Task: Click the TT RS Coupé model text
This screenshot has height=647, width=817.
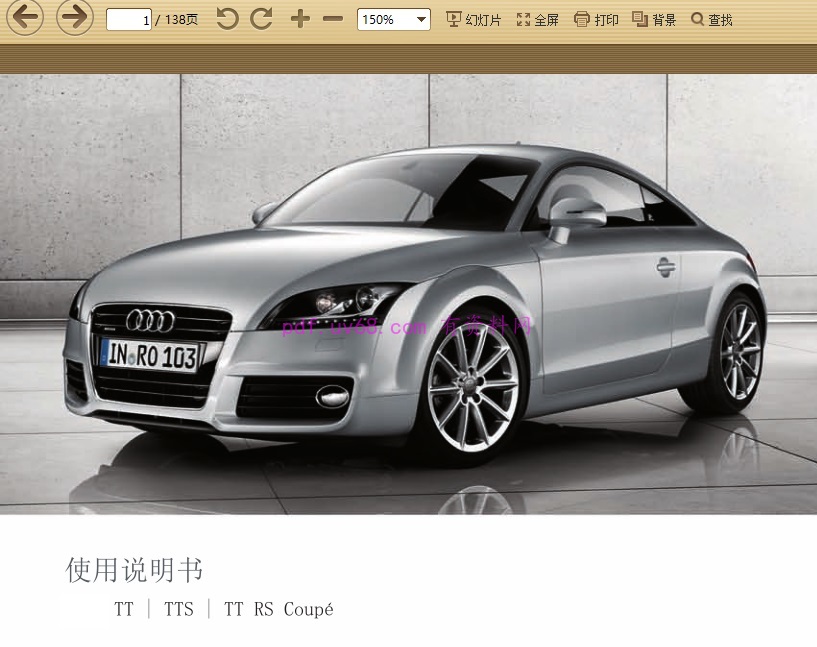Action: tap(278, 609)
